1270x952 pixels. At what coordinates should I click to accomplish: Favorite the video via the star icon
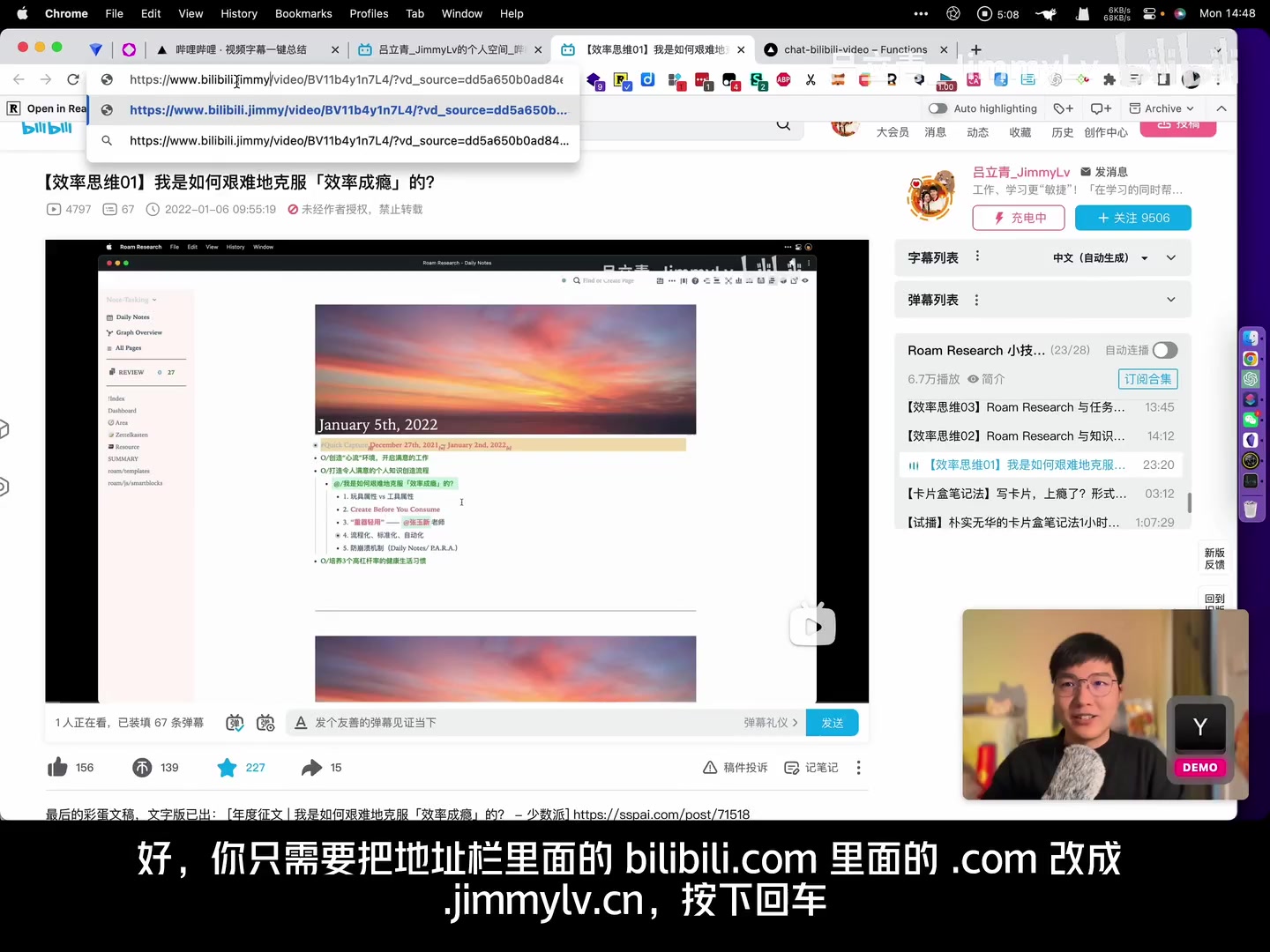pyautogui.click(x=227, y=767)
